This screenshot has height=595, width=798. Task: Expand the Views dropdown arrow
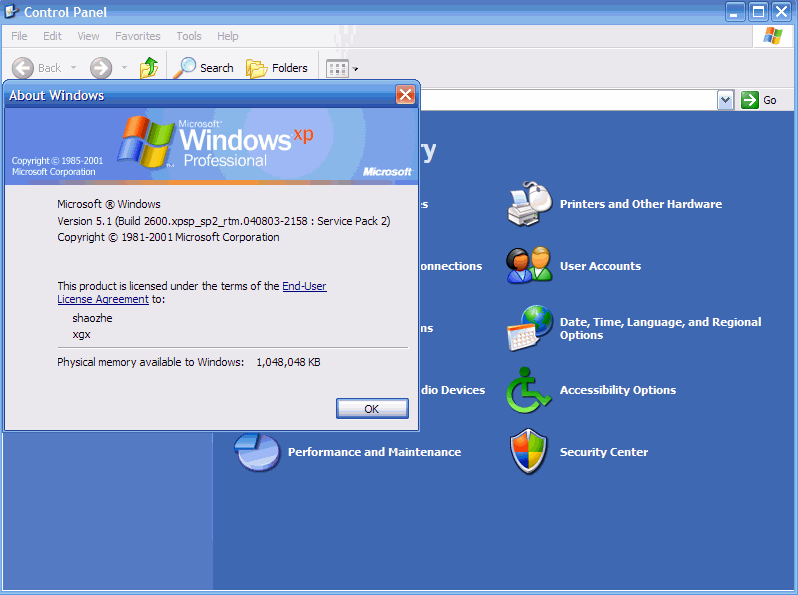pos(355,69)
